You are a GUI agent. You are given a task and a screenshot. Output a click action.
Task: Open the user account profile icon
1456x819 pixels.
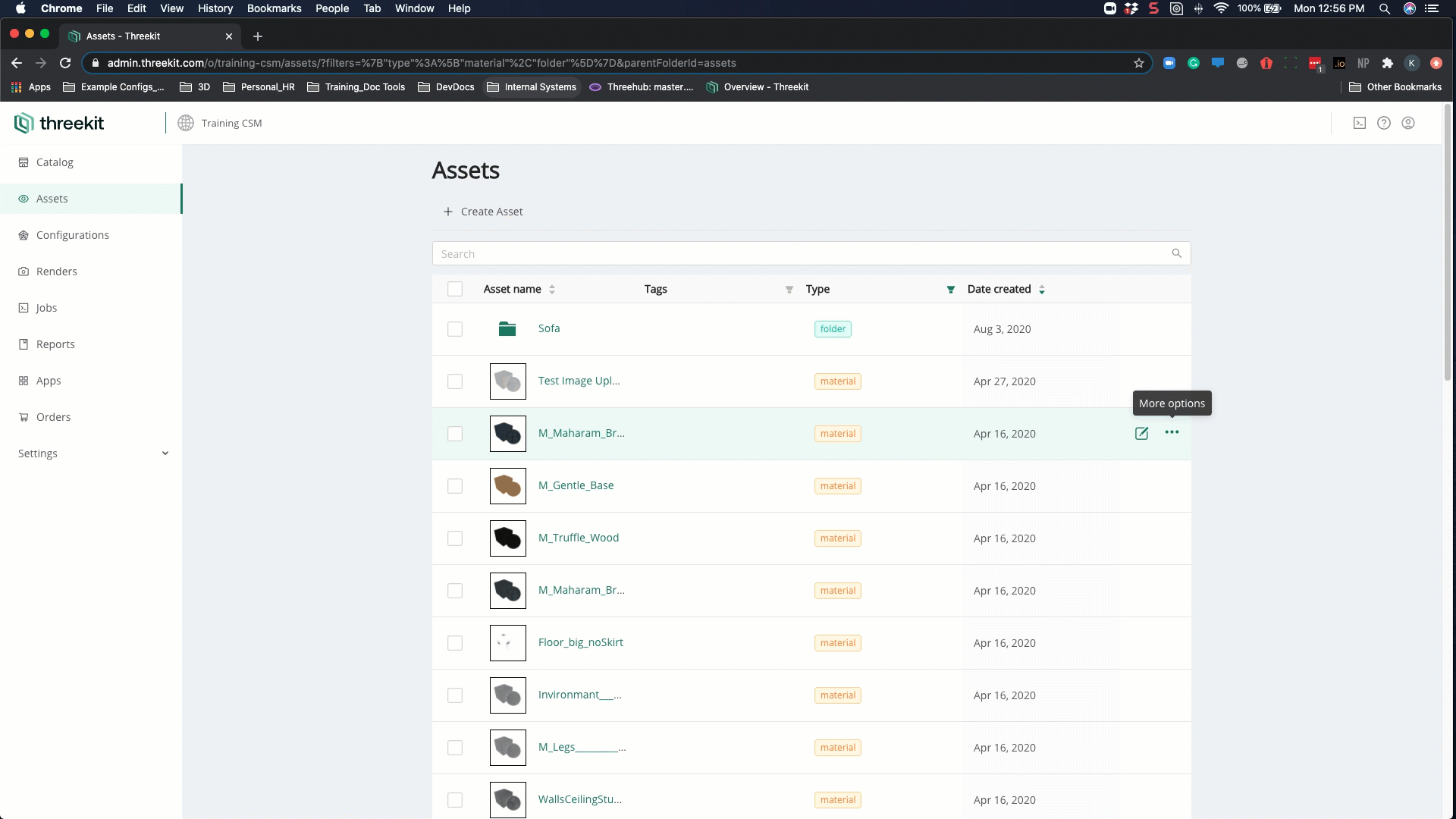[x=1407, y=123]
